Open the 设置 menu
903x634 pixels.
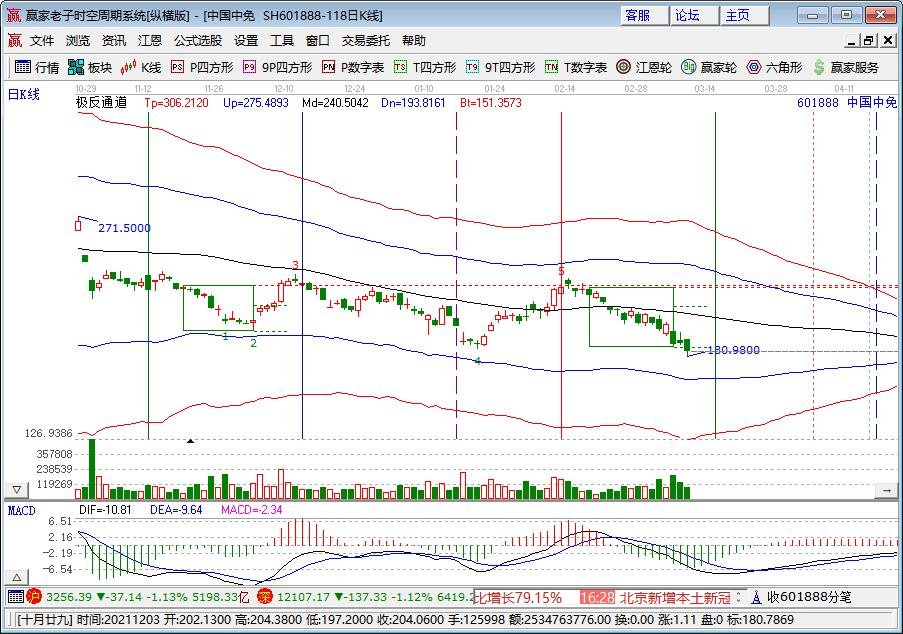pyautogui.click(x=246, y=40)
